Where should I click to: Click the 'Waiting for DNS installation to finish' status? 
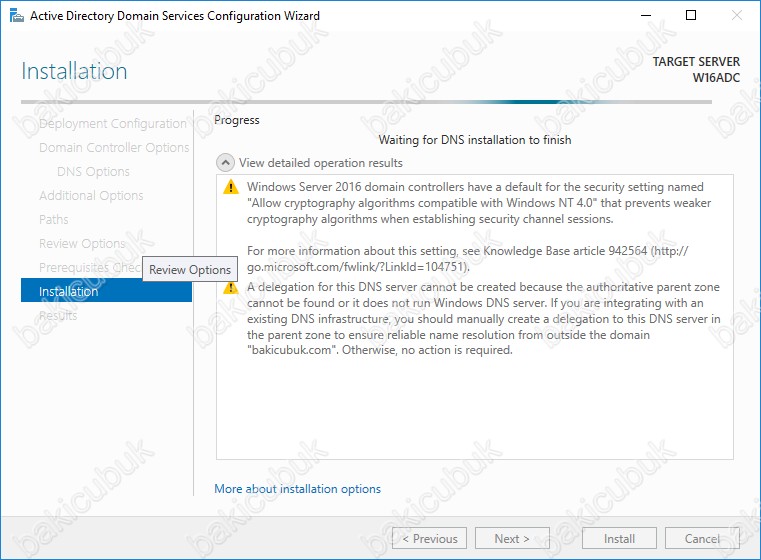pos(475,140)
